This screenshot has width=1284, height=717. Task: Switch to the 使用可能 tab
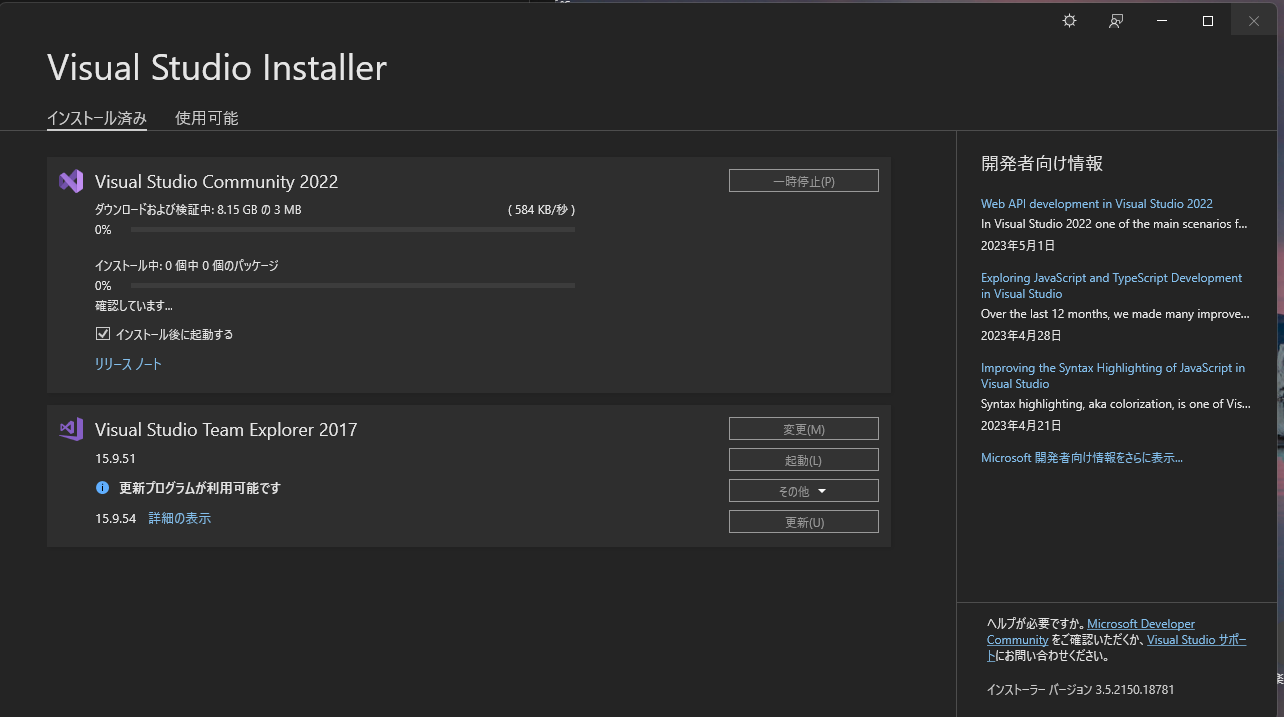click(206, 117)
